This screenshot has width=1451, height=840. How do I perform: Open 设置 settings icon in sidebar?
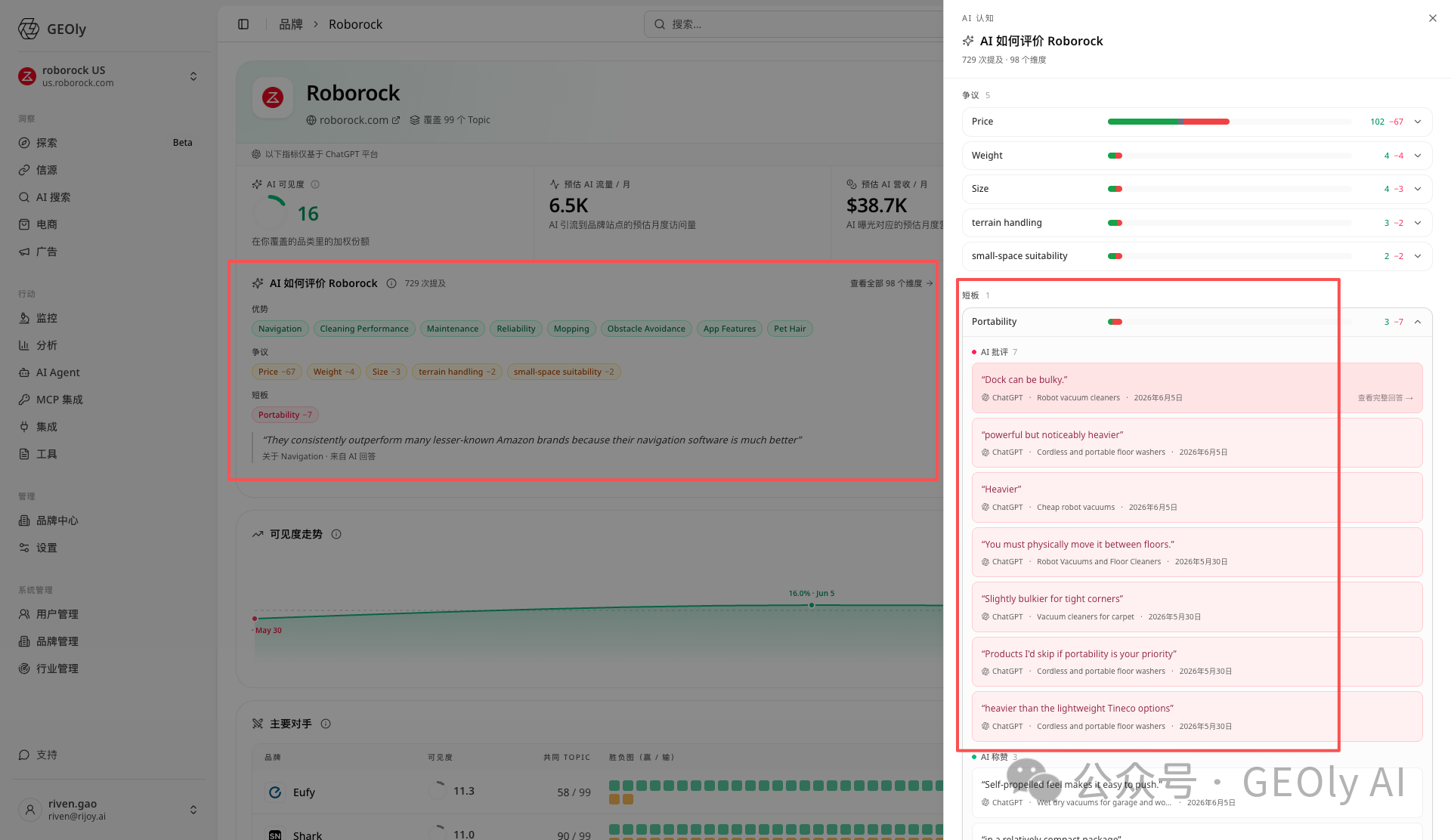point(24,548)
